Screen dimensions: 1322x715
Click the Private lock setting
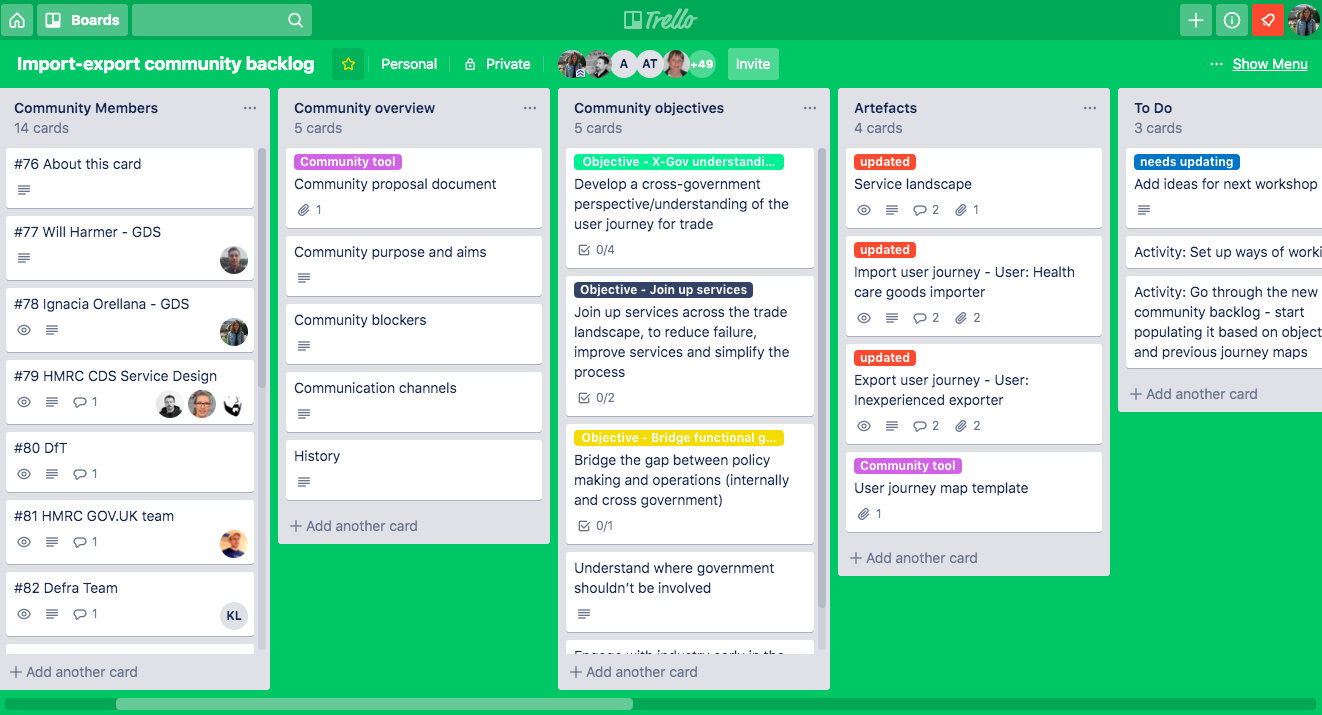point(497,63)
